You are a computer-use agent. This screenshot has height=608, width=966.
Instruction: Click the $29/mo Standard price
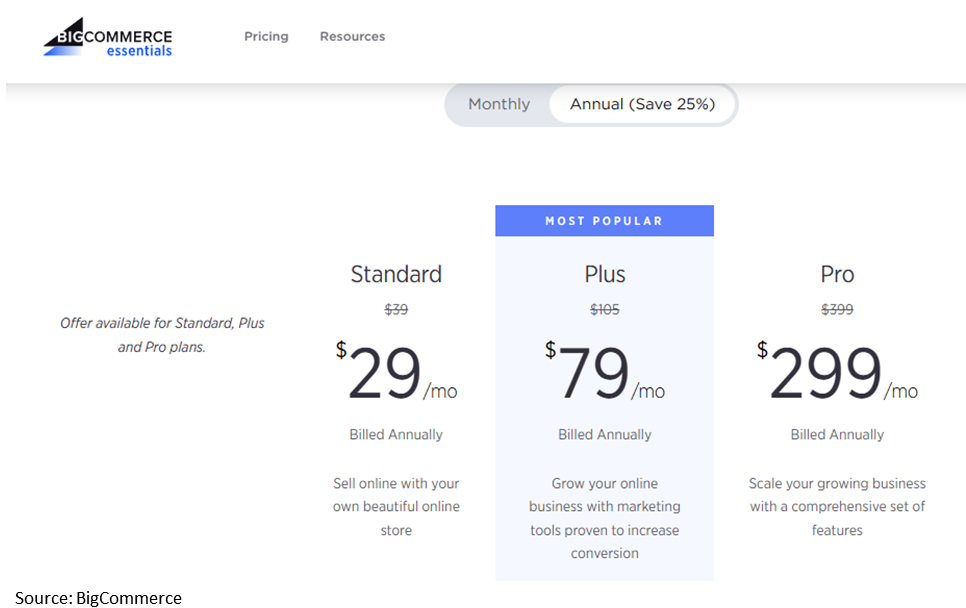396,375
